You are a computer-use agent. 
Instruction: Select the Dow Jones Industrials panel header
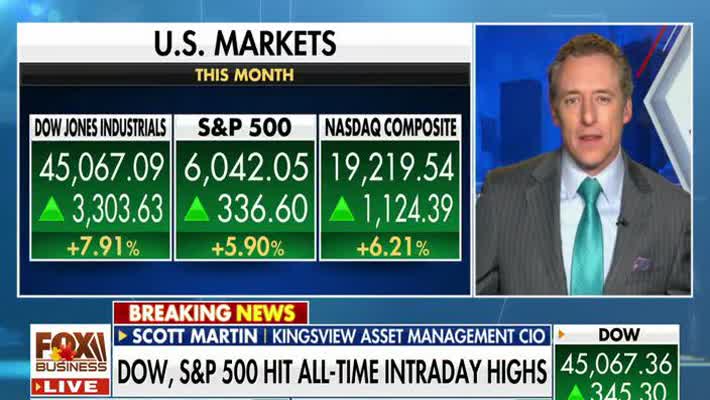[x=100, y=128]
